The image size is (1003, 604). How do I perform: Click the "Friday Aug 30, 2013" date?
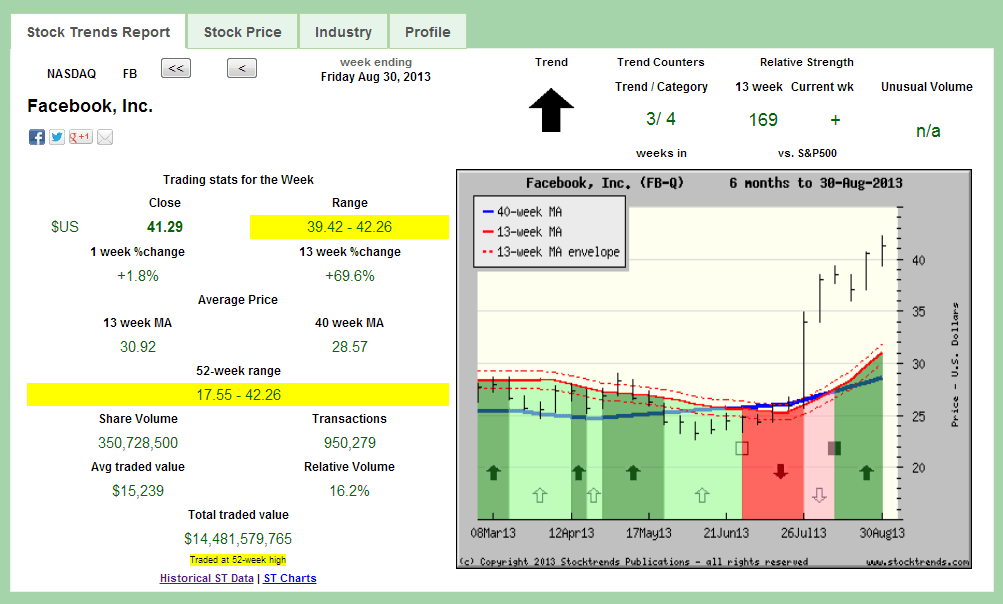375,77
